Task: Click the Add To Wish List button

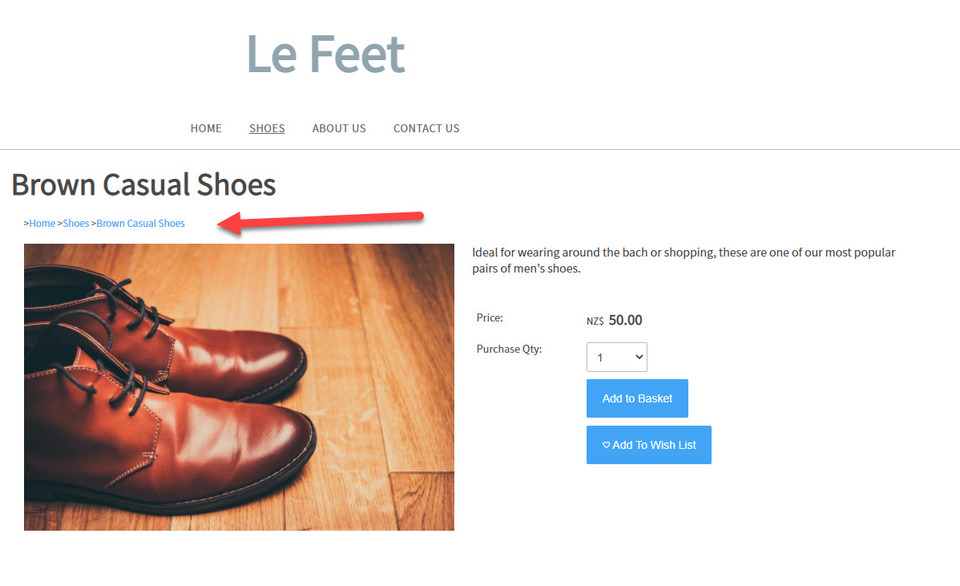Action: (x=649, y=445)
